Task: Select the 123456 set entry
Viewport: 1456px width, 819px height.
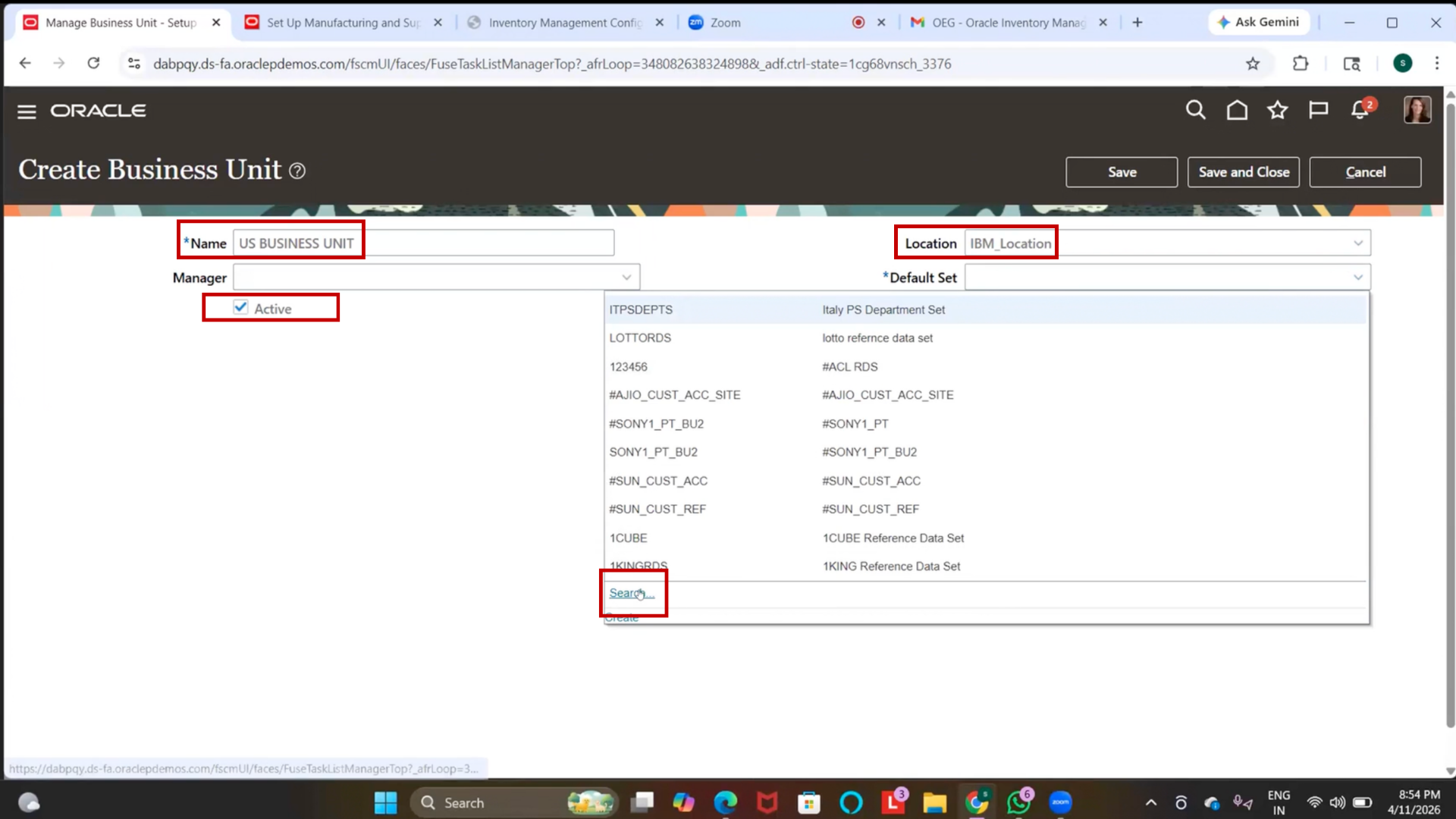Action: pos(629,367)
